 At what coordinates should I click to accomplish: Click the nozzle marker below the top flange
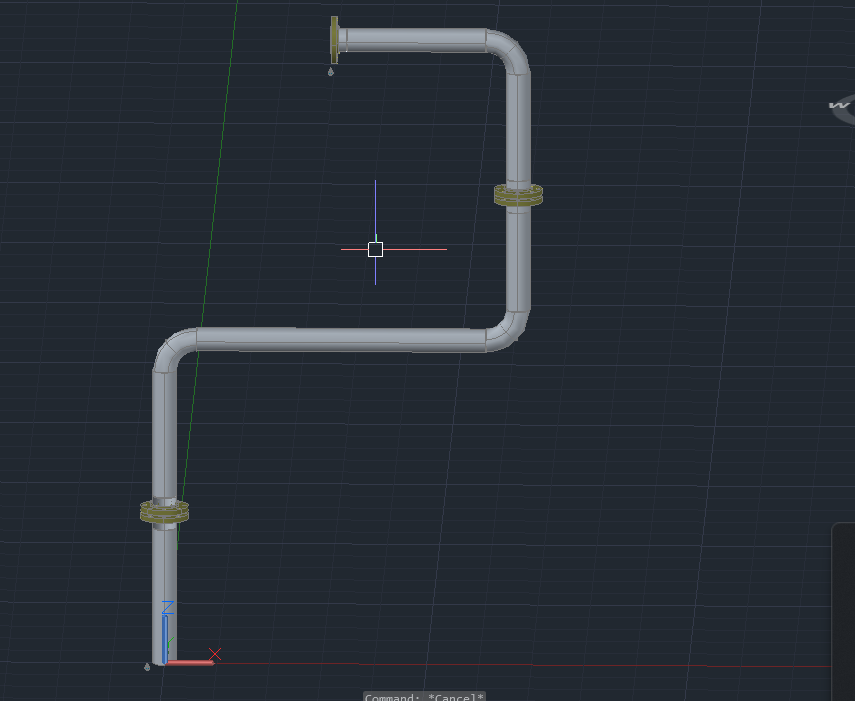(330, 73)
